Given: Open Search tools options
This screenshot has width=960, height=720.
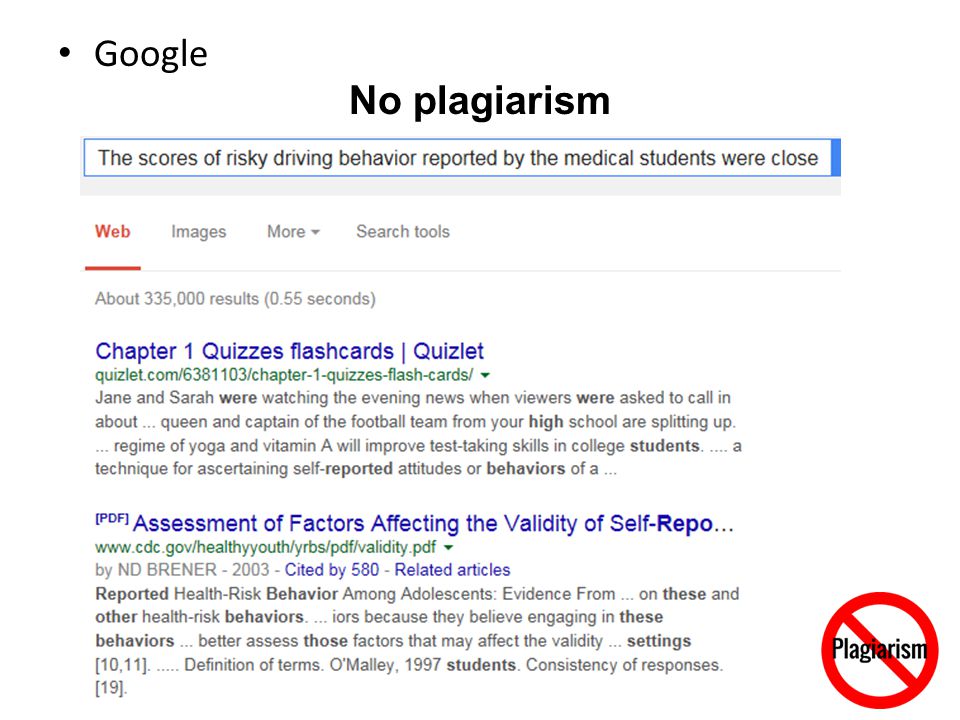Looking at the screenshot, I should click(x=403, y=231).
